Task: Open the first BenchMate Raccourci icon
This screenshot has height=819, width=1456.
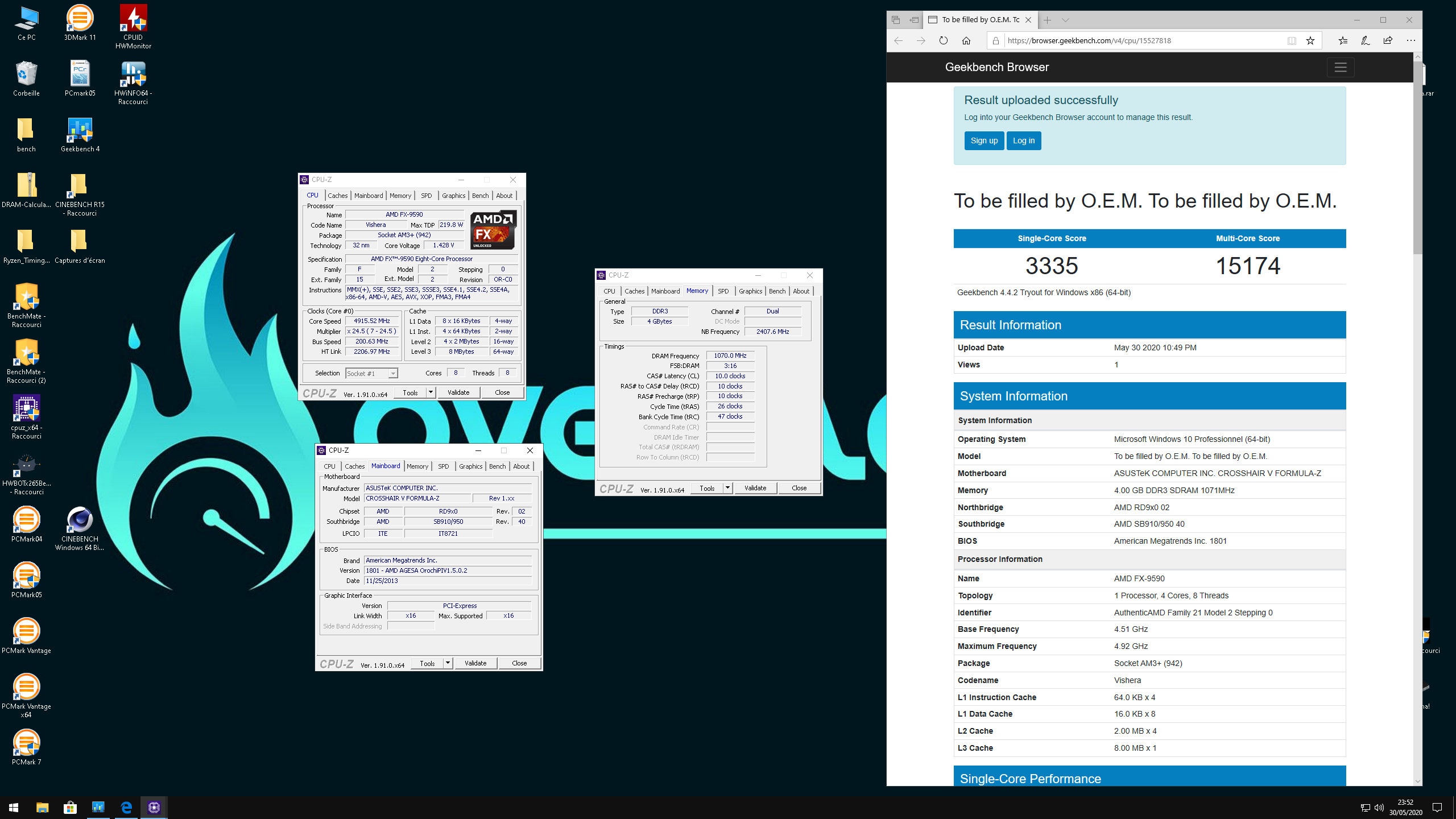Action: (x=26, y=305)
